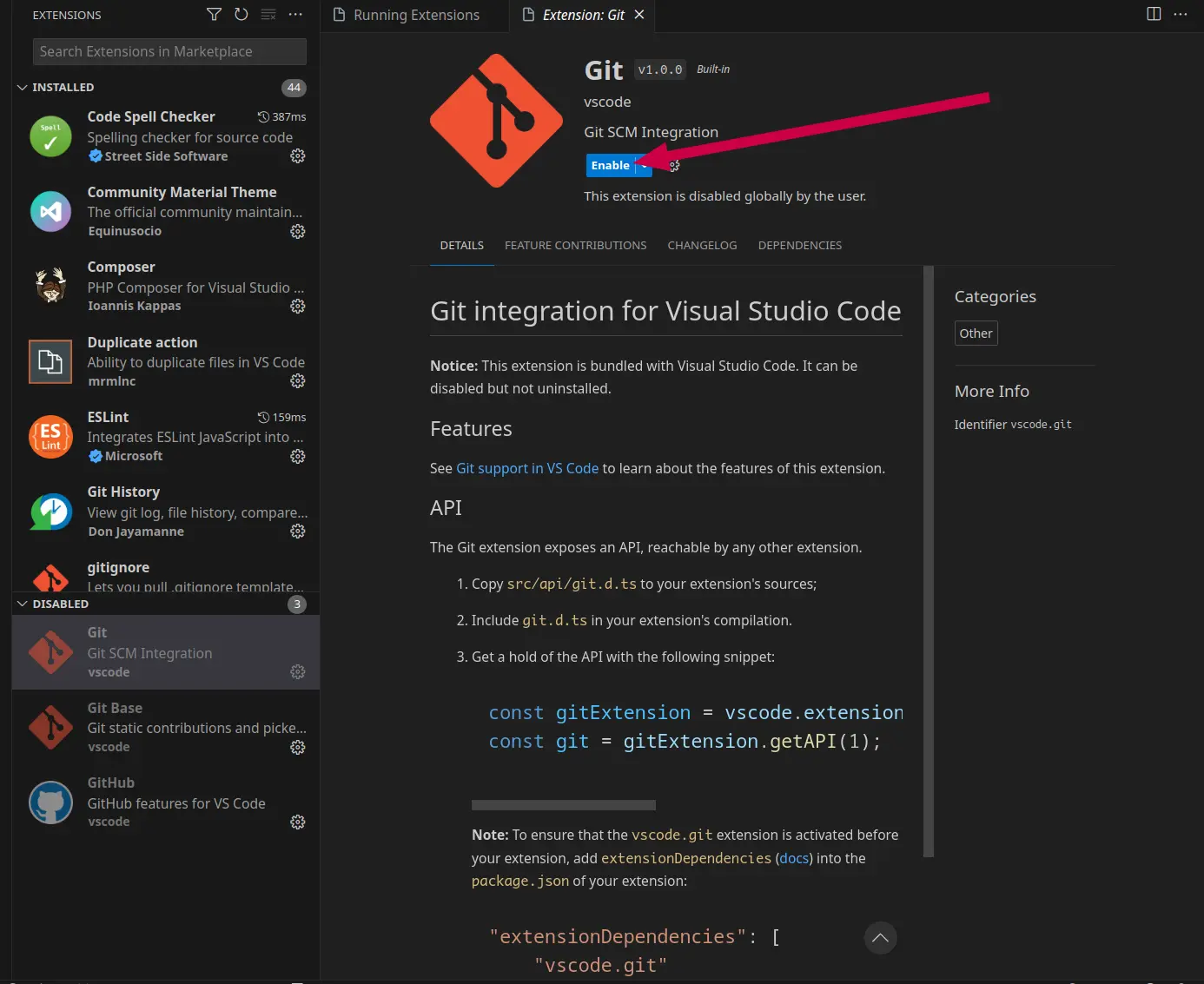The width and height of the screenshot is (1204, 984).
Task: Select GitHub in the disabled list
Action: pyautogui.click(x=166, y=802)
